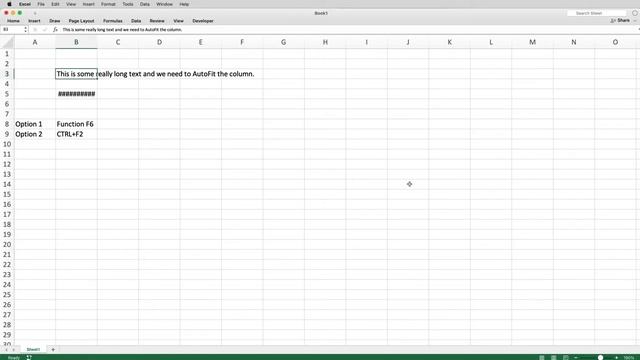Select the 'CTRL+F2' cell
Screen dimensions: 640x360
click(76, 134)
